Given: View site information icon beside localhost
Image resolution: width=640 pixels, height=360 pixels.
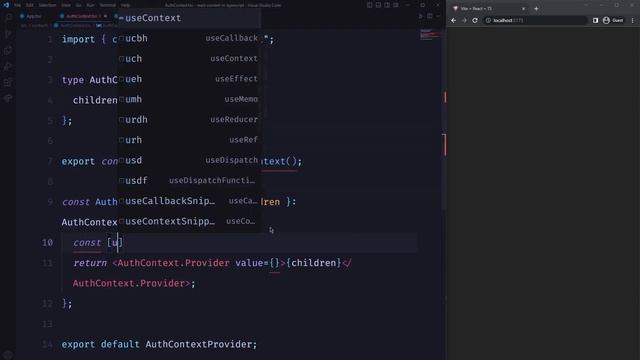Looking at the screenshot, I should click(488, 20).
